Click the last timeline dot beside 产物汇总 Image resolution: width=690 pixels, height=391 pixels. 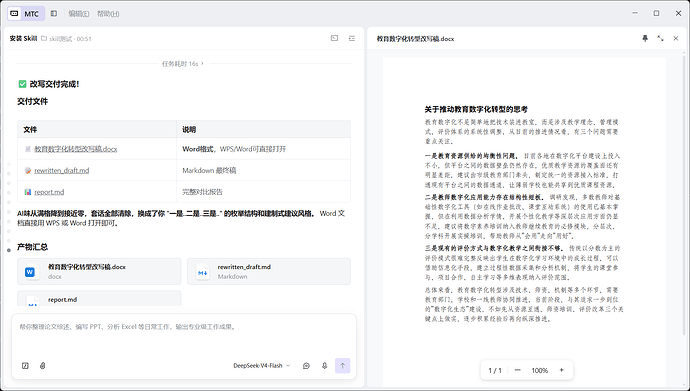(x=9, y=250)
